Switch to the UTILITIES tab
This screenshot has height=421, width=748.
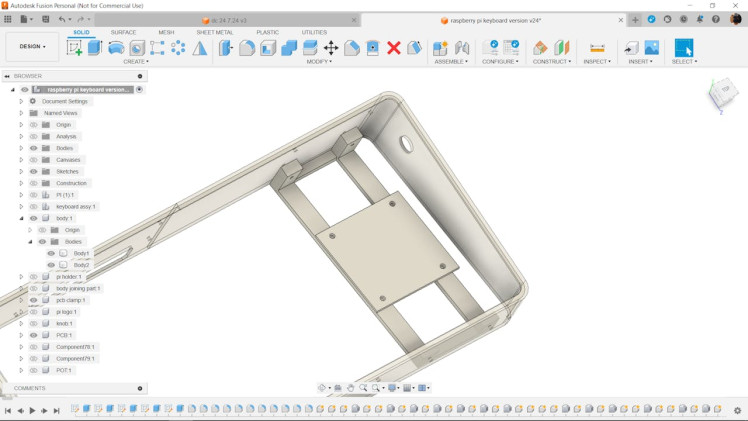(x=314, y=32)
